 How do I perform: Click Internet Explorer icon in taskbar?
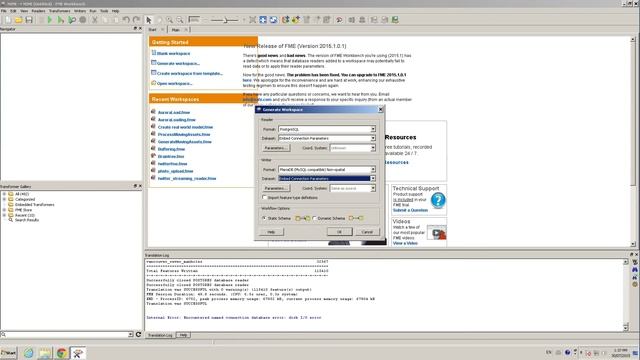[29, 353]
